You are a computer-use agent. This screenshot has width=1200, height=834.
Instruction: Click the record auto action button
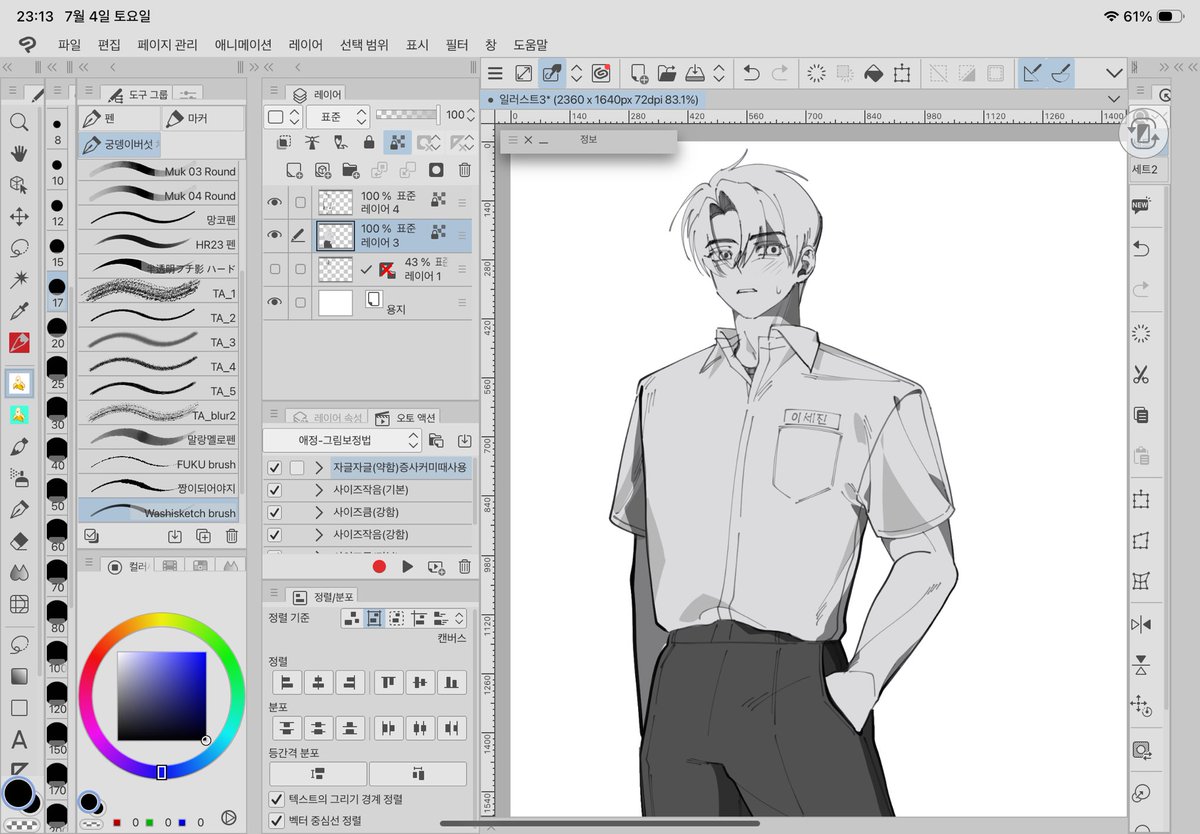(x=379, y=566)
